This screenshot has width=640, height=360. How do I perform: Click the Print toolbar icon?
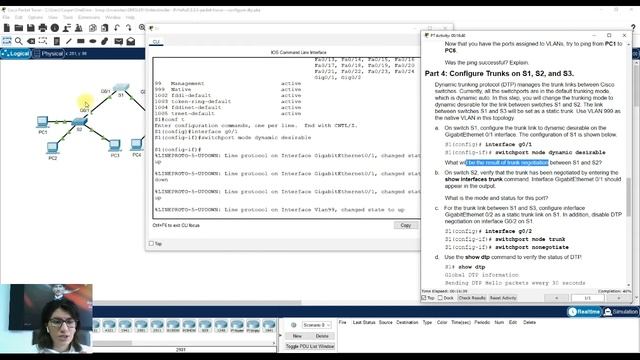coord(43,28)
